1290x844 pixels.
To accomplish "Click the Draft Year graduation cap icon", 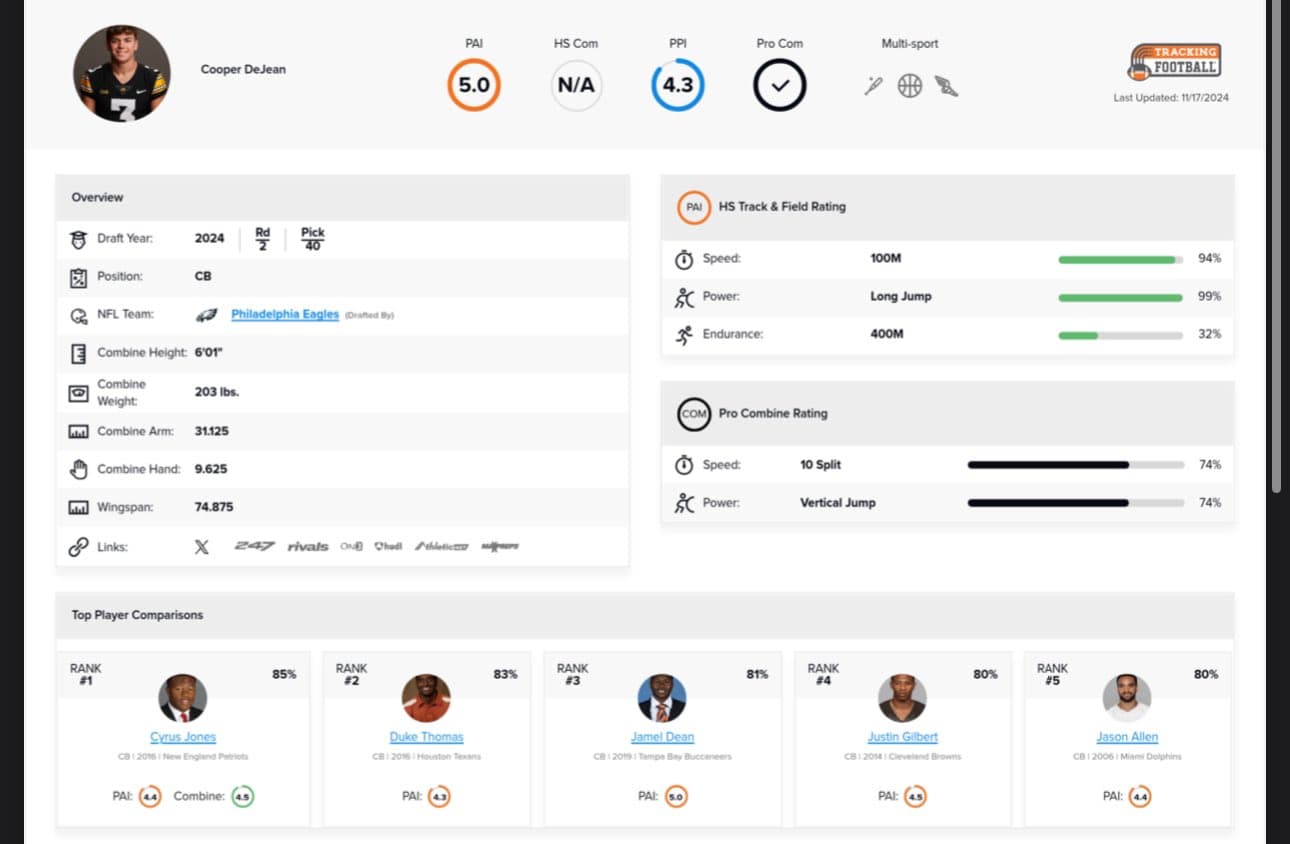I will pos(78,239).
